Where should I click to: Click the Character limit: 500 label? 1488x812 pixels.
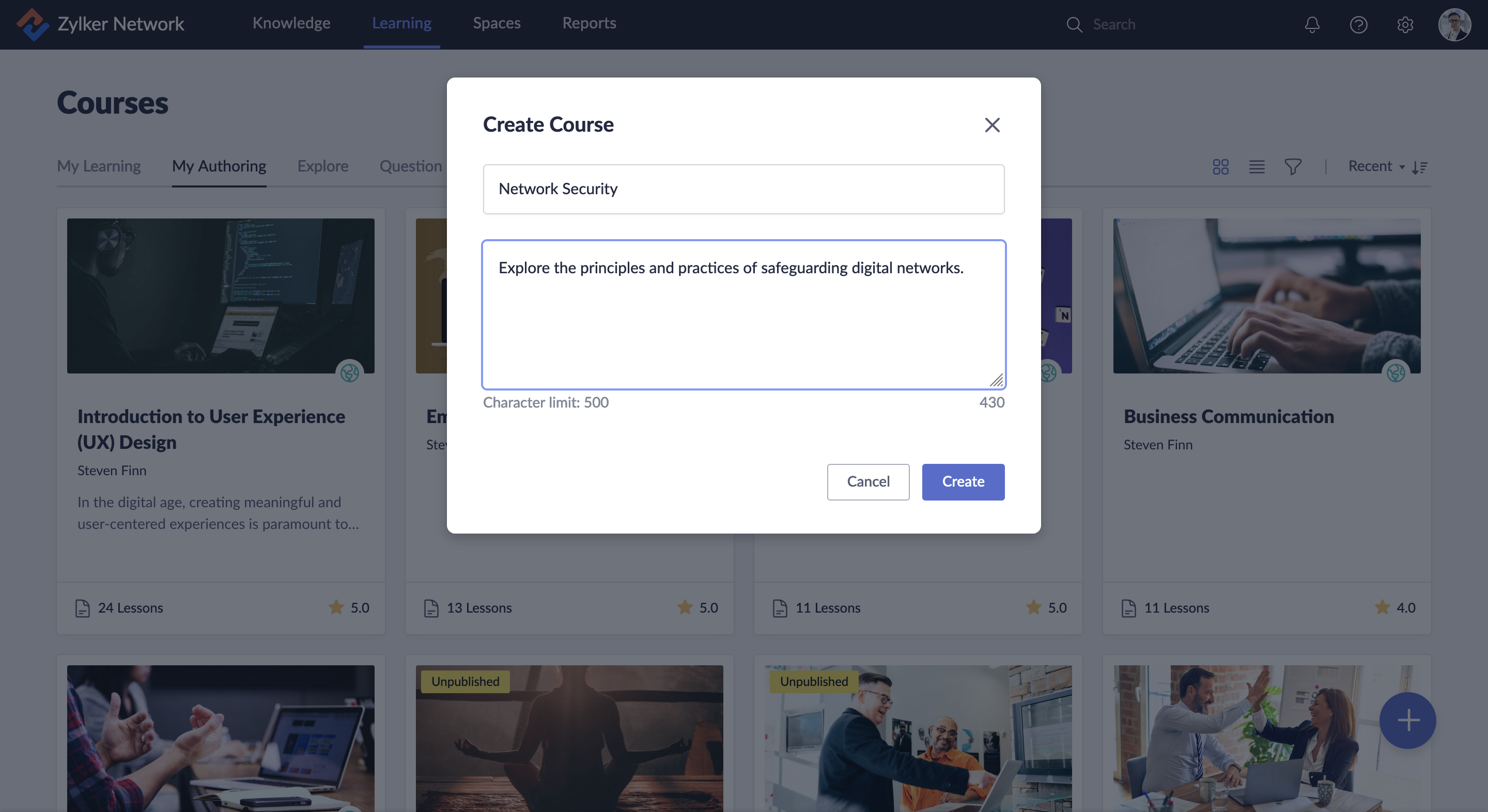tap(545, 402)
